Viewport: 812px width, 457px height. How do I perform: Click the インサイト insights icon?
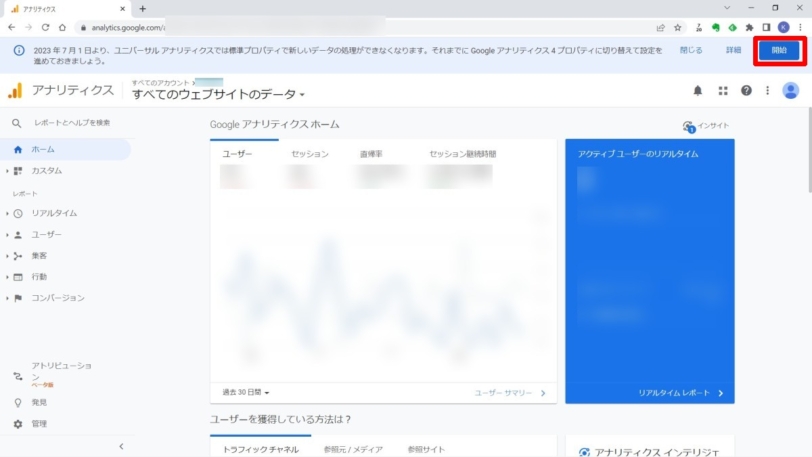pyautogui.click(x=688, y=126)
